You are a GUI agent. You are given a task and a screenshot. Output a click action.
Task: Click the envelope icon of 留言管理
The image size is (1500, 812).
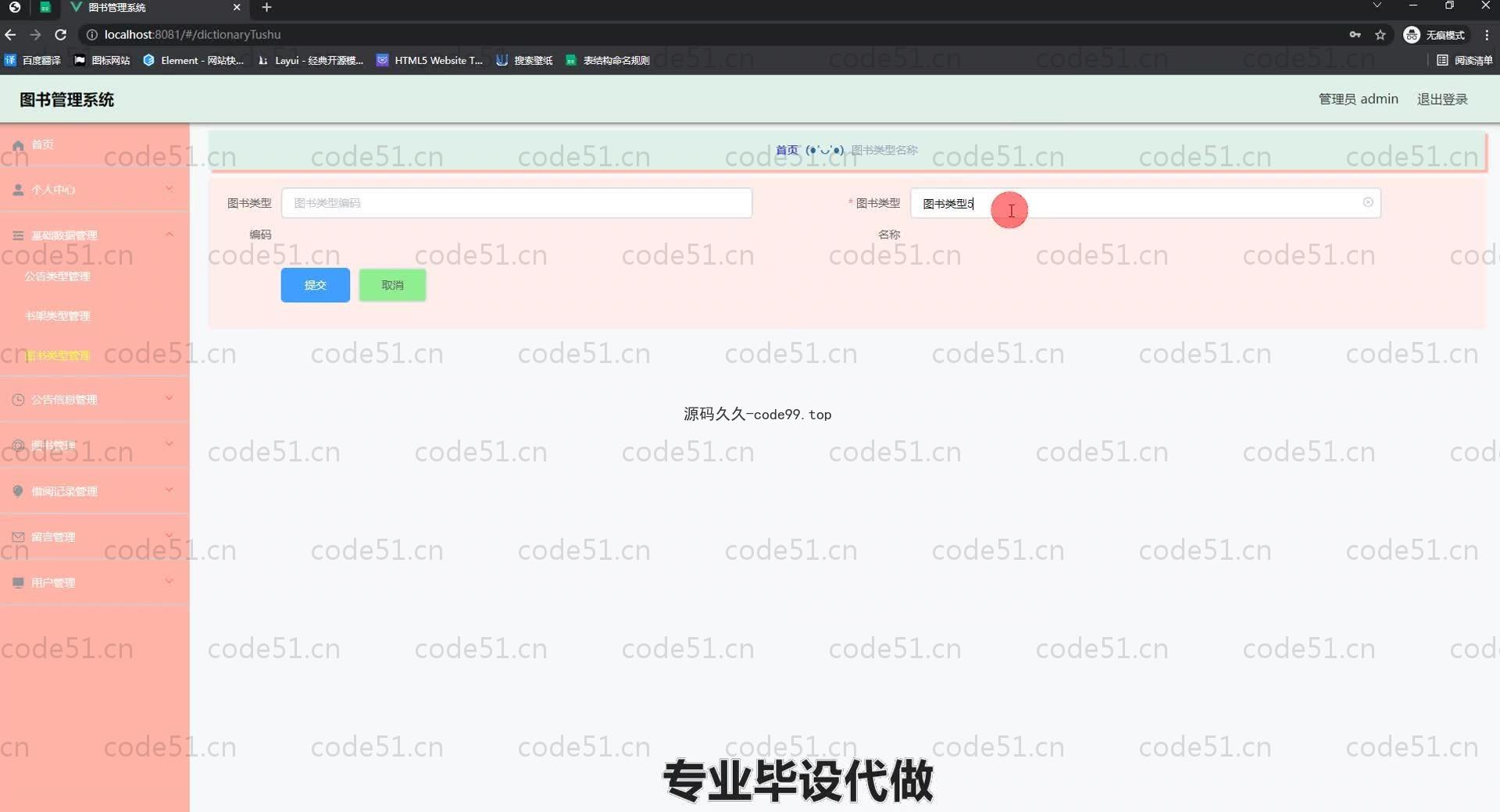pos(18,537)
